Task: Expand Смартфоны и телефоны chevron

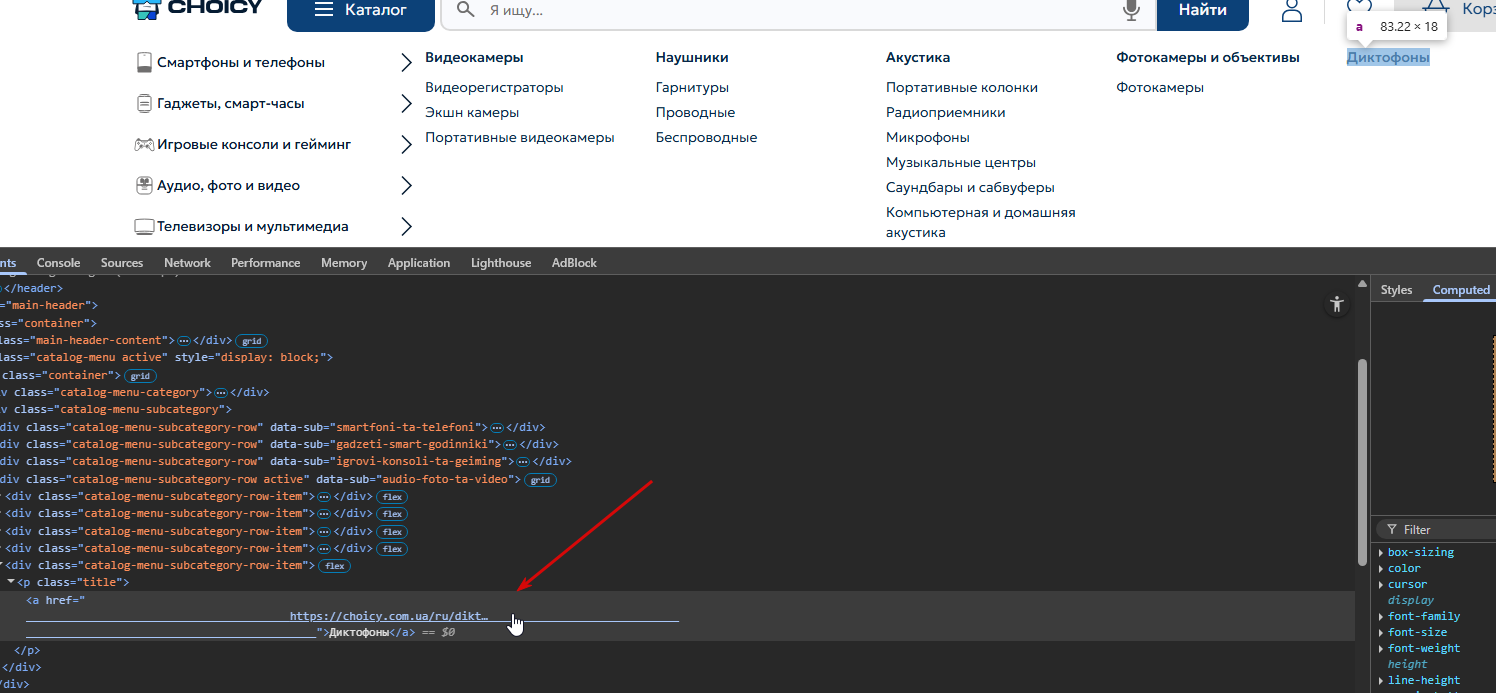Action: 406,63
